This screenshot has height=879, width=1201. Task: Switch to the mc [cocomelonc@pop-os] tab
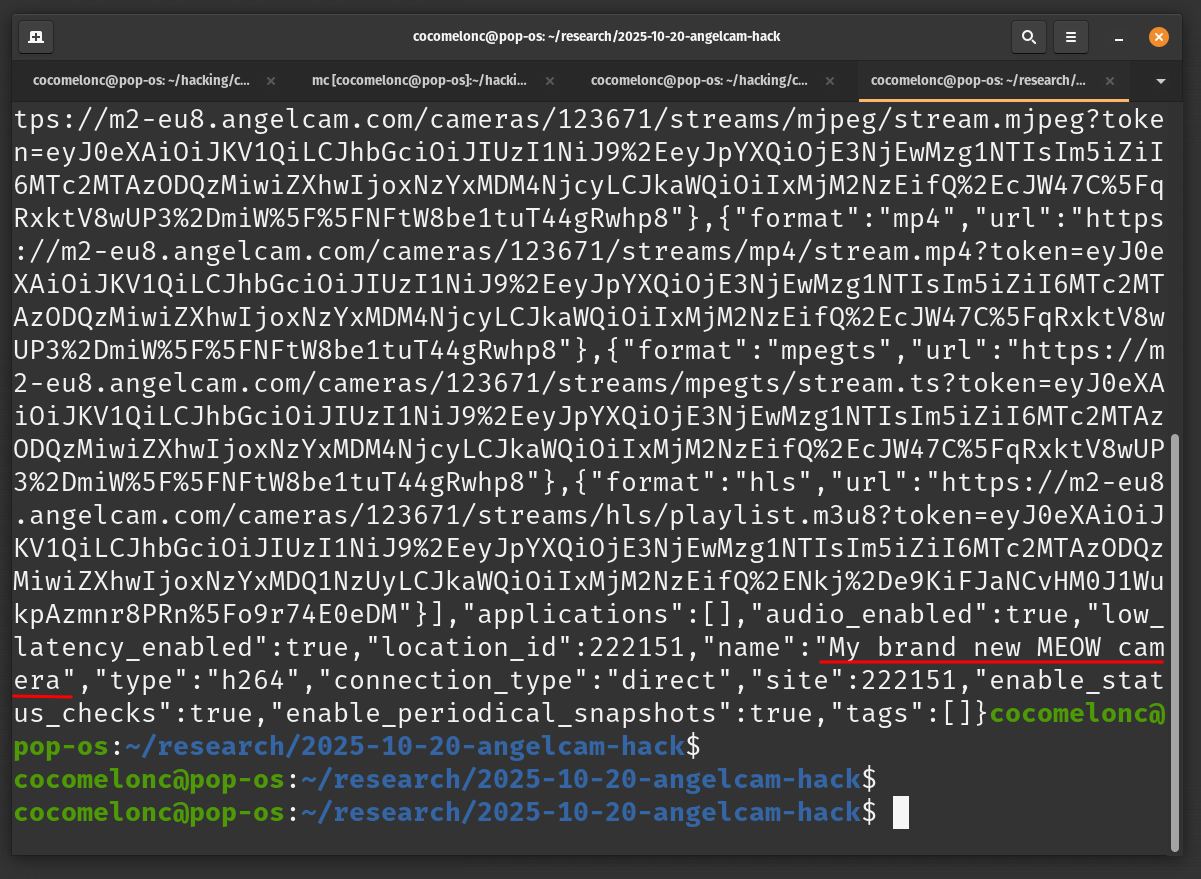click(x=419, y=80)
